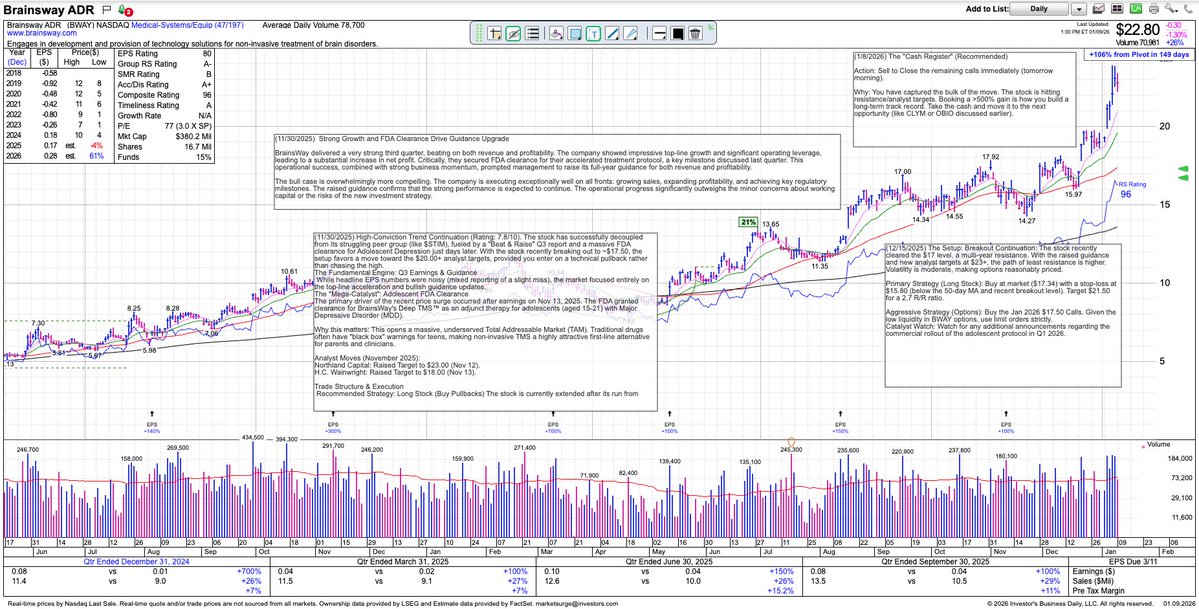Print the chart using printer icon
This screenshot has height=609, width=1199.
(x=1153, y=9)
